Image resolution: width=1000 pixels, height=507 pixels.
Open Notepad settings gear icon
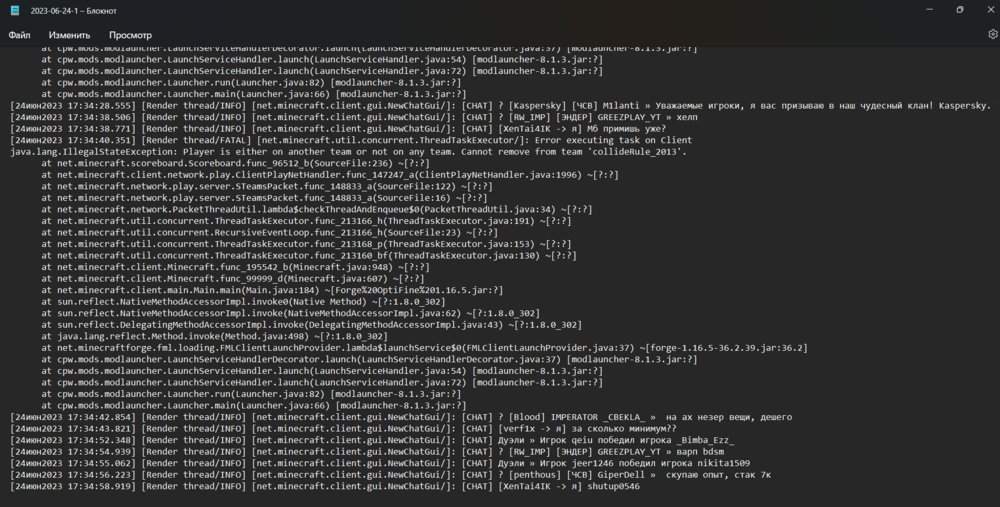click(992, 34)
